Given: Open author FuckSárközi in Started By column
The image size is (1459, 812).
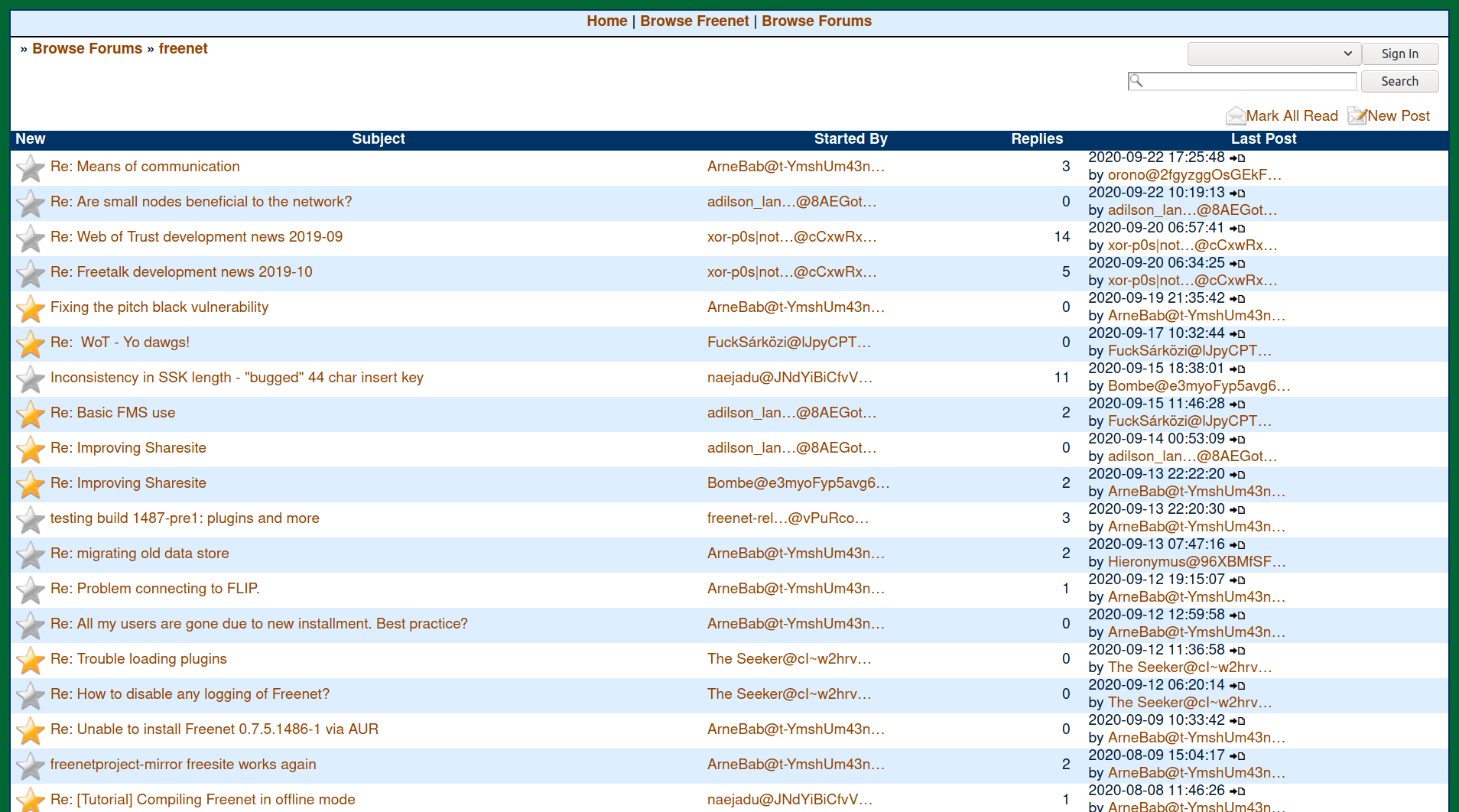Looking at the screenshot, I should [x=788, y=343].
